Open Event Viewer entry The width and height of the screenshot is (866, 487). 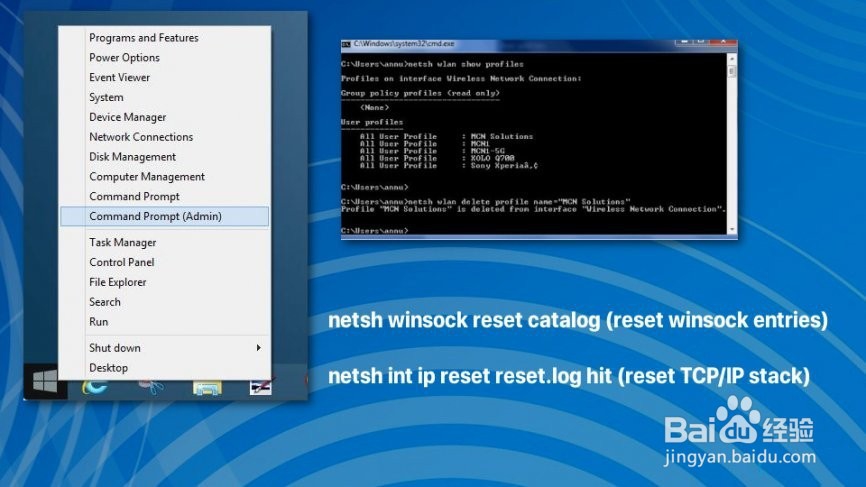click(x=165, y=77)
